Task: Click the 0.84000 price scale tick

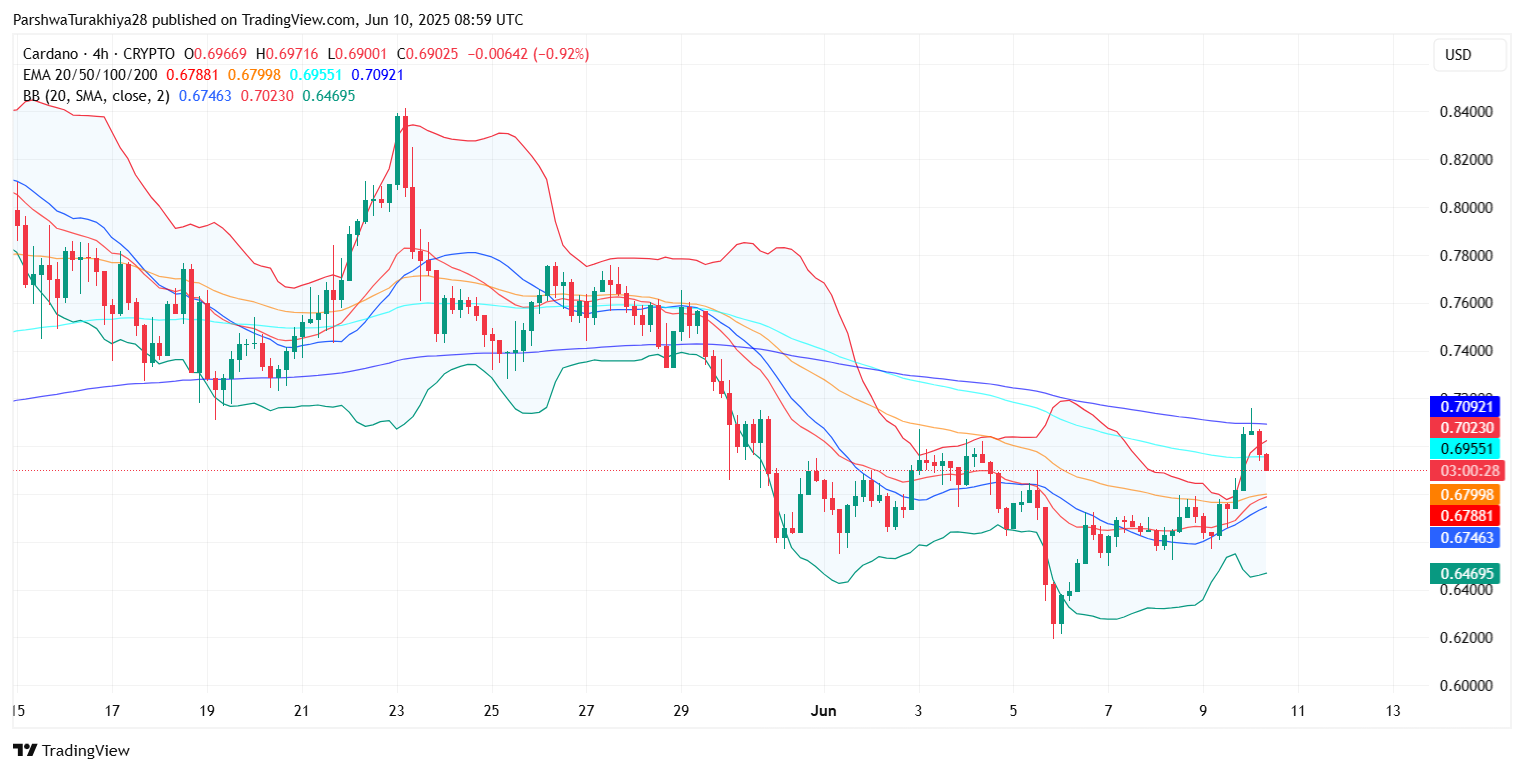Action: [1466, 111]
